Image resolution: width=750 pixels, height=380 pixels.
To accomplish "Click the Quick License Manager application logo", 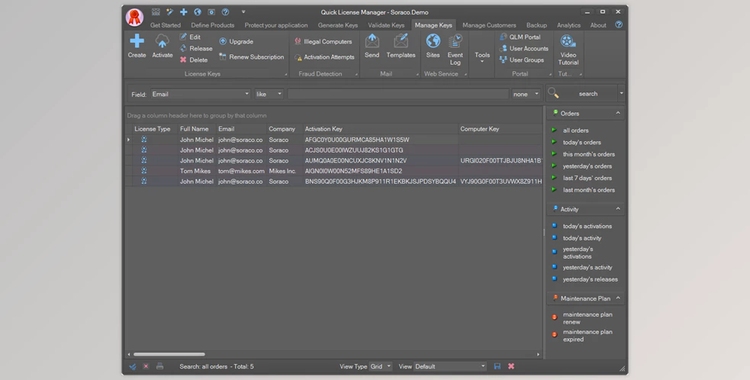I will pyautogui.click(x=135, y=17).
